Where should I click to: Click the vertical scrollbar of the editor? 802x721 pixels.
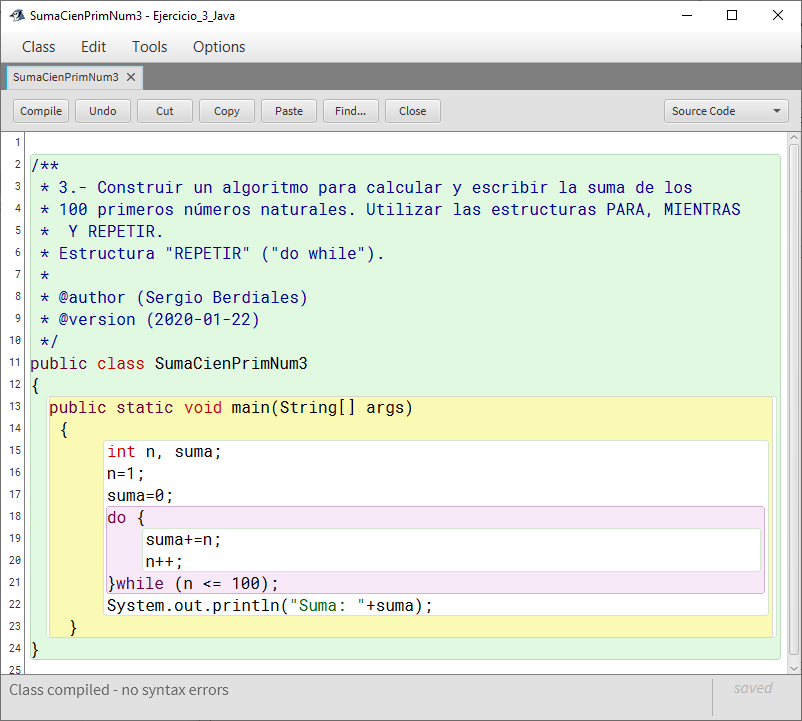coord(794,400)
